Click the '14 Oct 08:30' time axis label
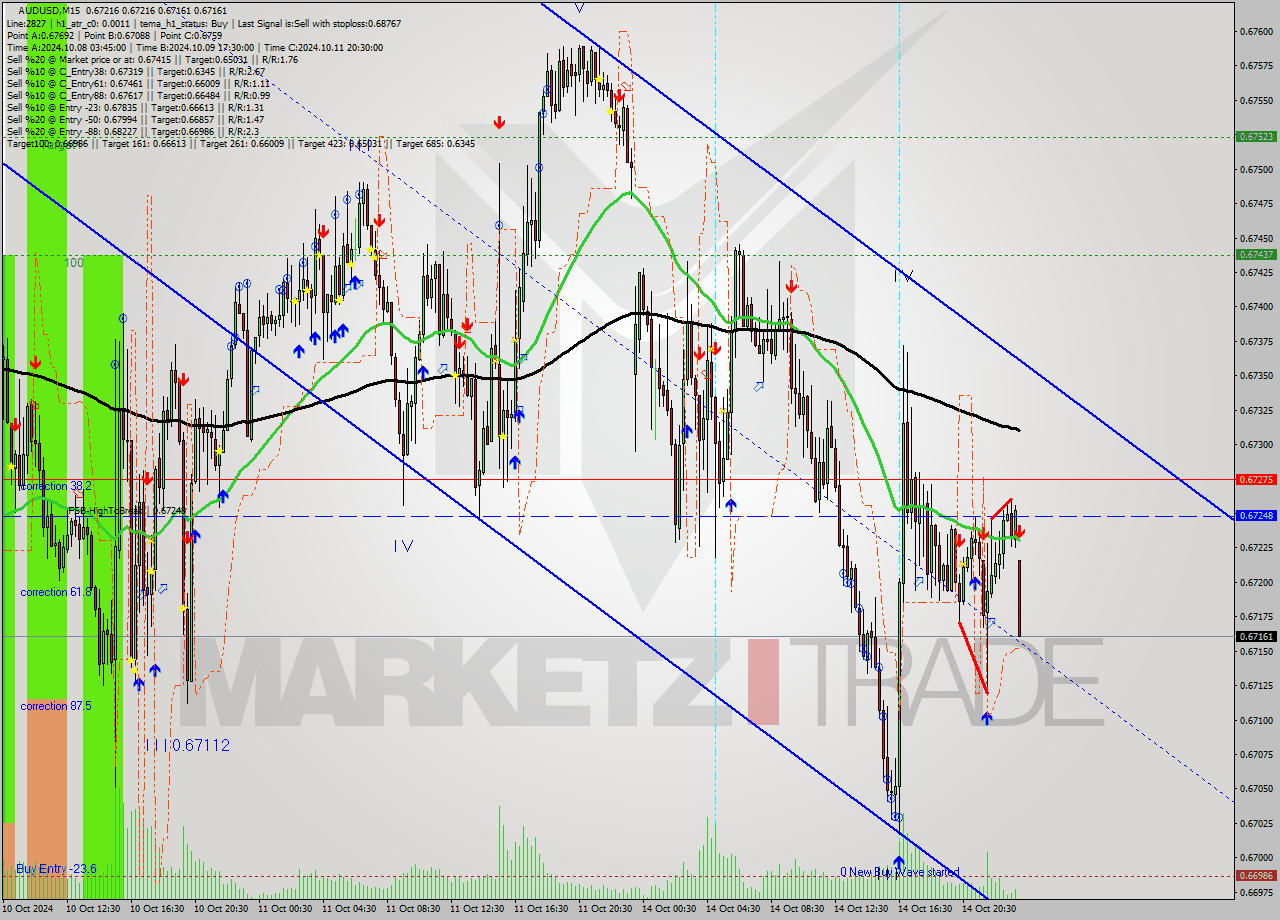This screenshot has width=1280, height=920. pos(797,909)
